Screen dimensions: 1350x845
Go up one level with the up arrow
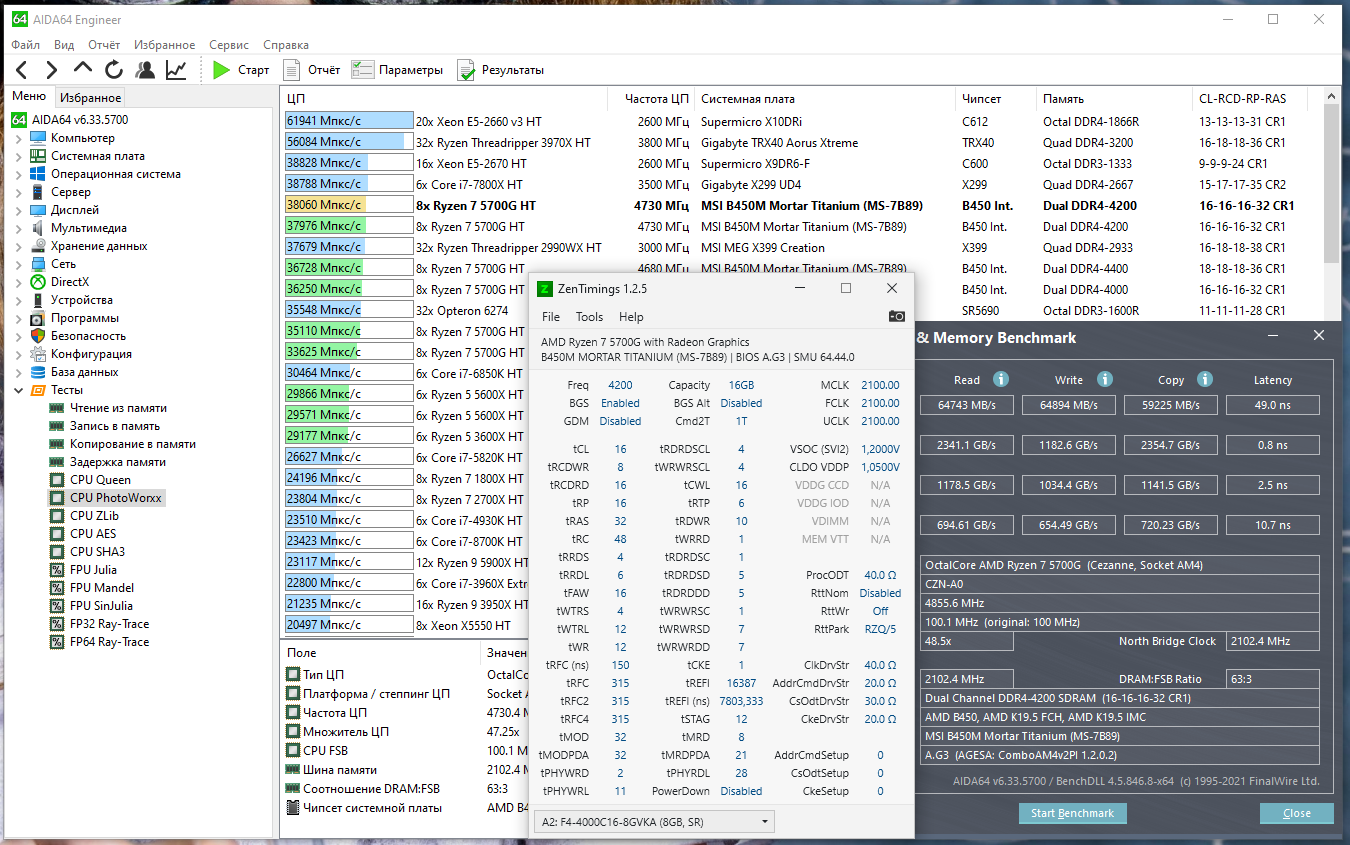(x=83, y=69)
